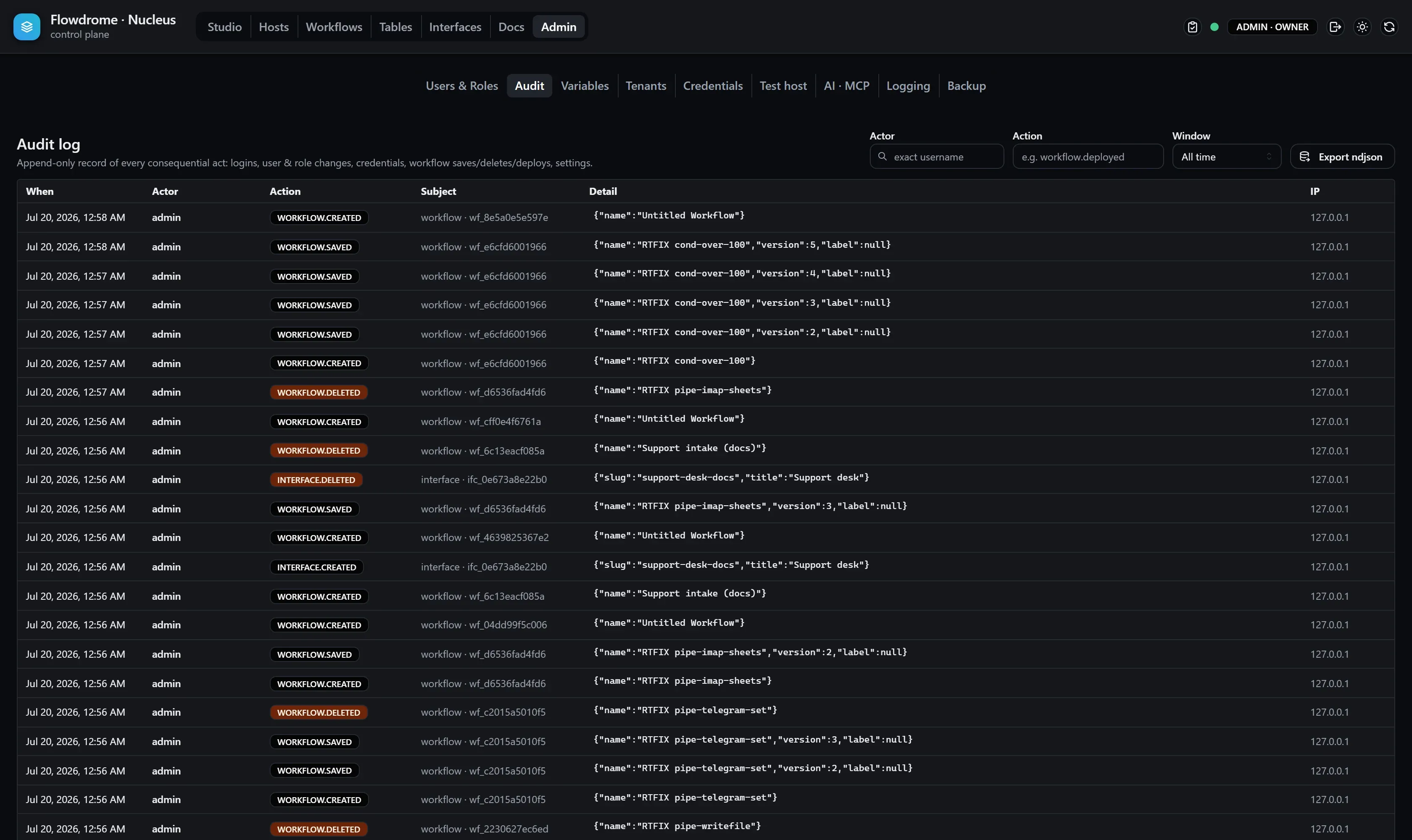Click the Flowdrome layers logo icon
Image resolution: width=1412 pixels, height=840 pixels.
click(x=26, y=26)
